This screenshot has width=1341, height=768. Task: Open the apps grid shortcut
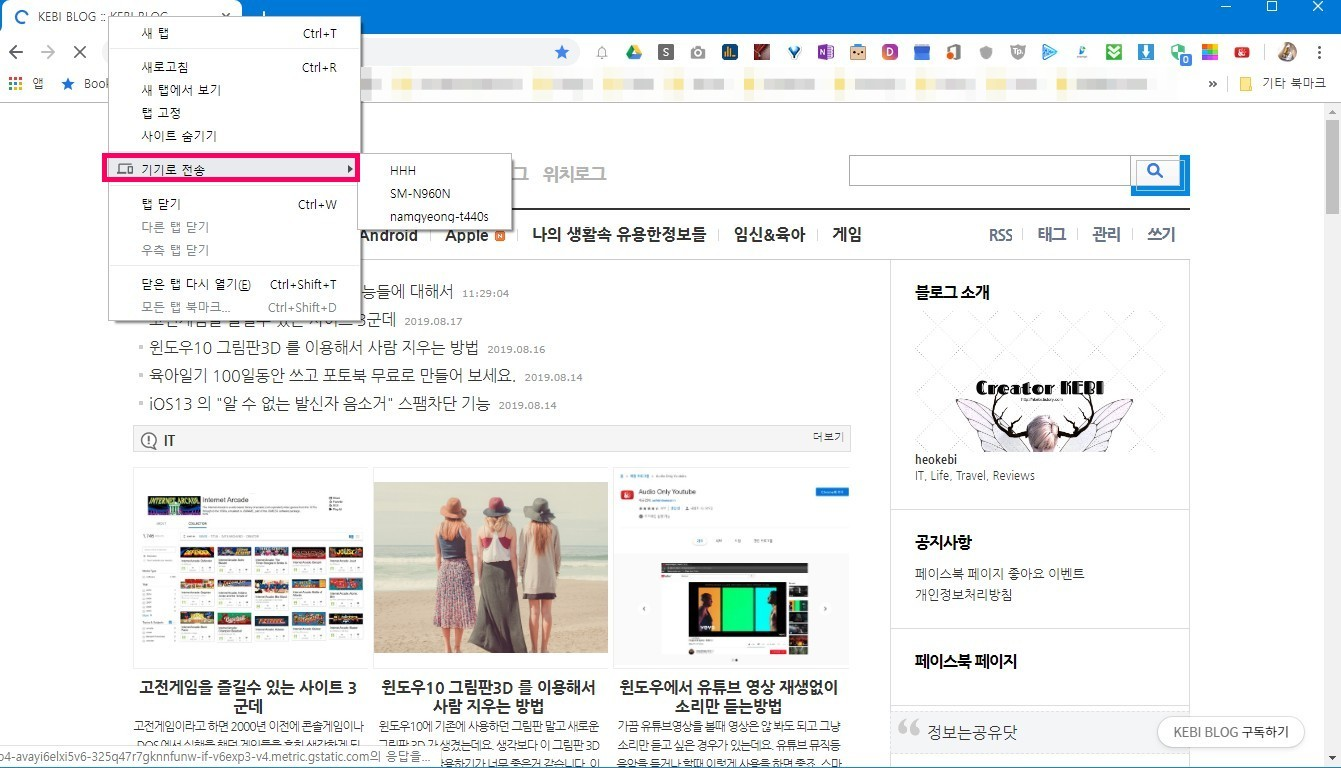pos(16,84)
